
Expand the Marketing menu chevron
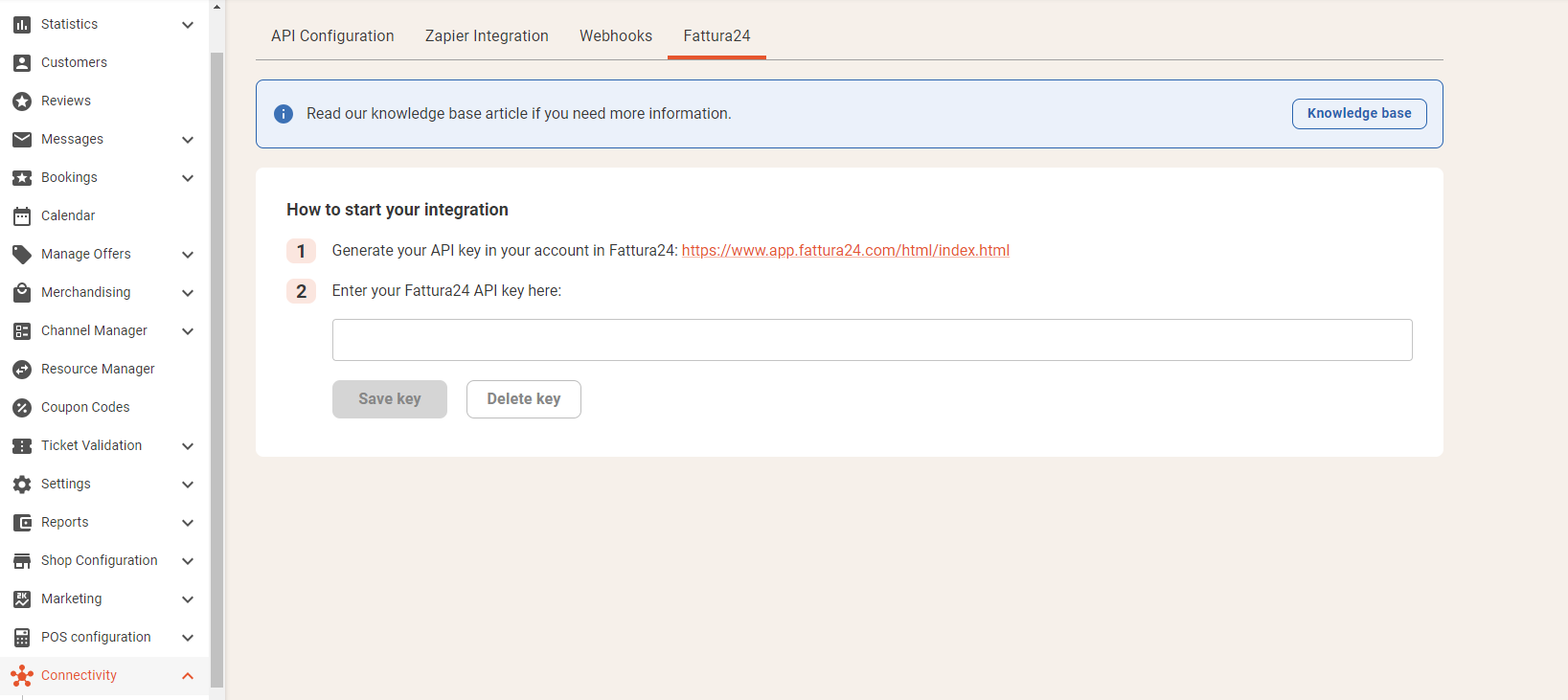(x=188, y=599)
